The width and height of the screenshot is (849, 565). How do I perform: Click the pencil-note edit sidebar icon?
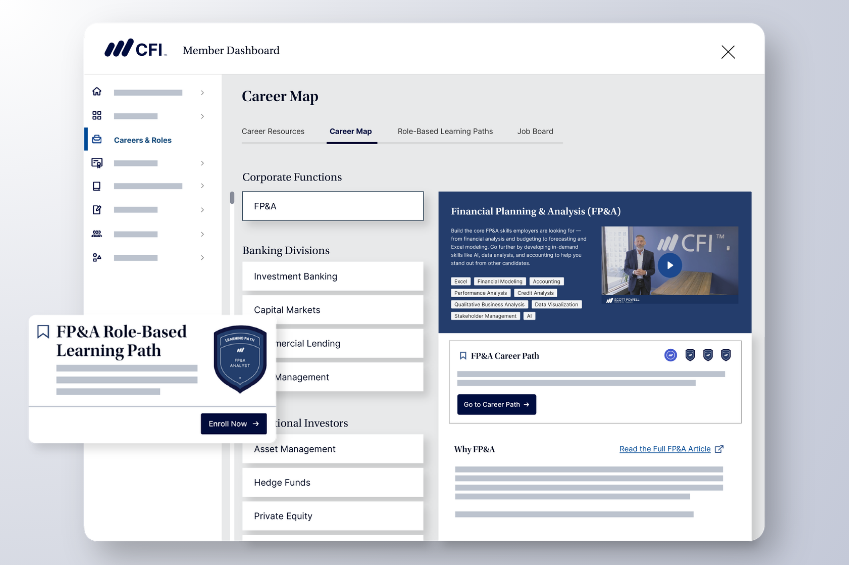(97, 210)
